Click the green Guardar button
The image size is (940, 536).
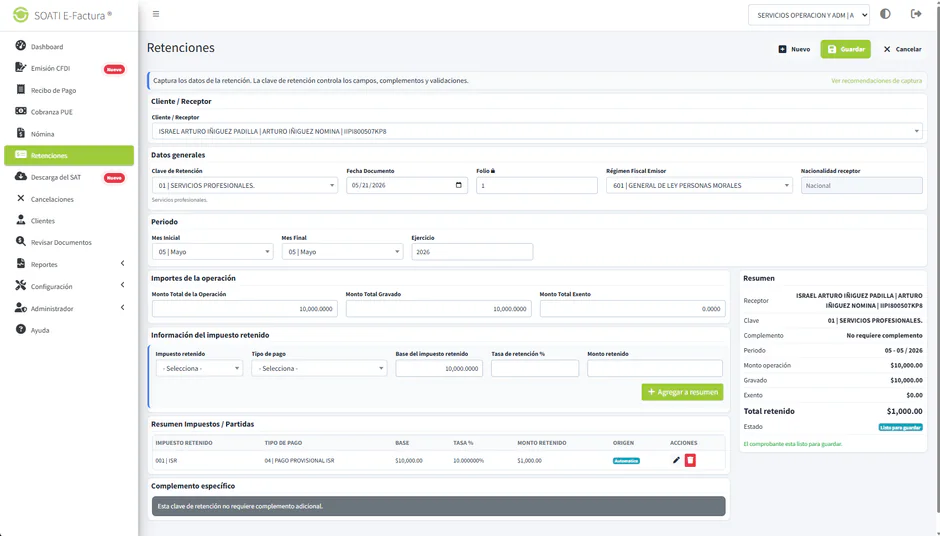(x=845, y=49)
